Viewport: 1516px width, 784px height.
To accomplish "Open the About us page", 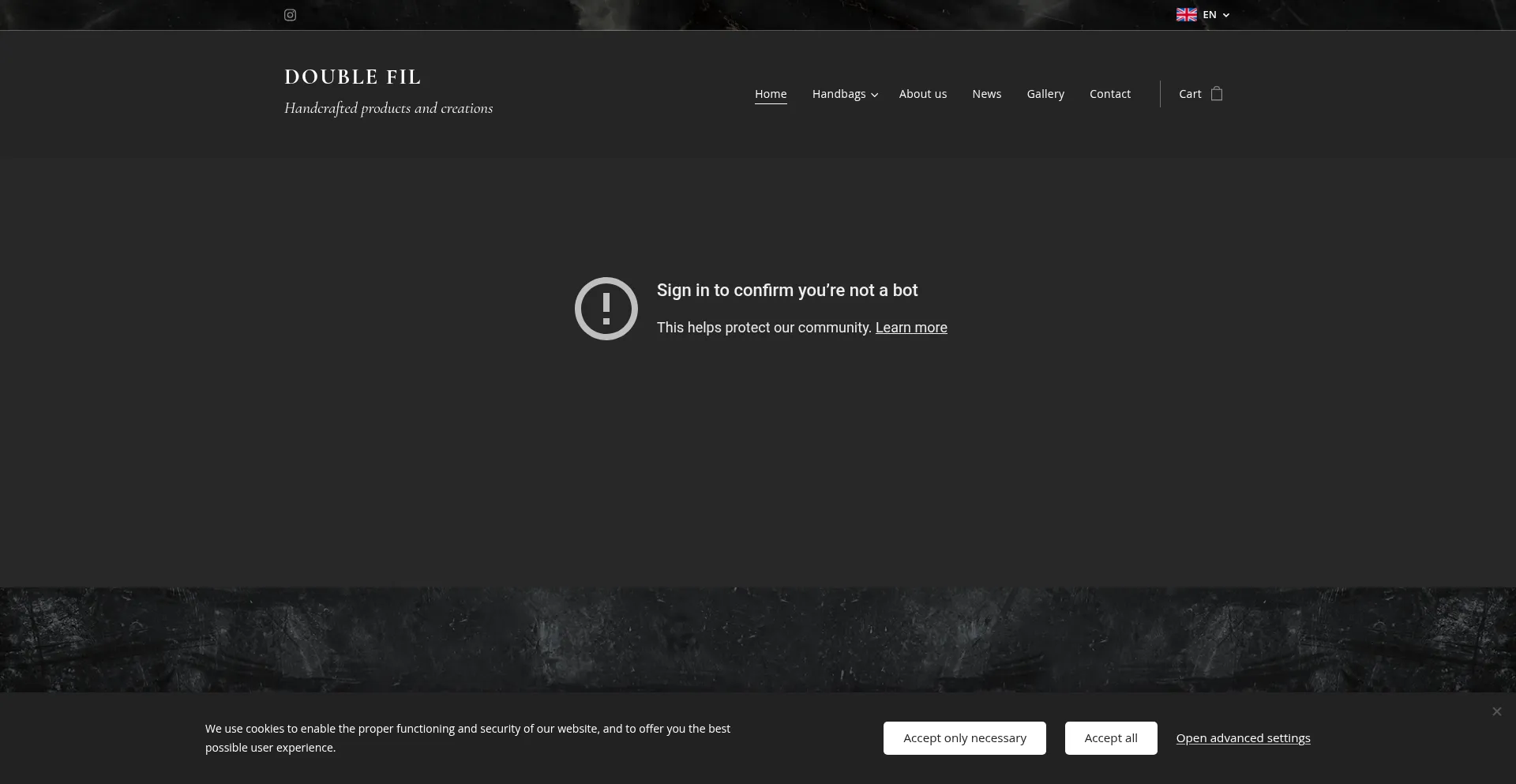I will coord(922,94).
